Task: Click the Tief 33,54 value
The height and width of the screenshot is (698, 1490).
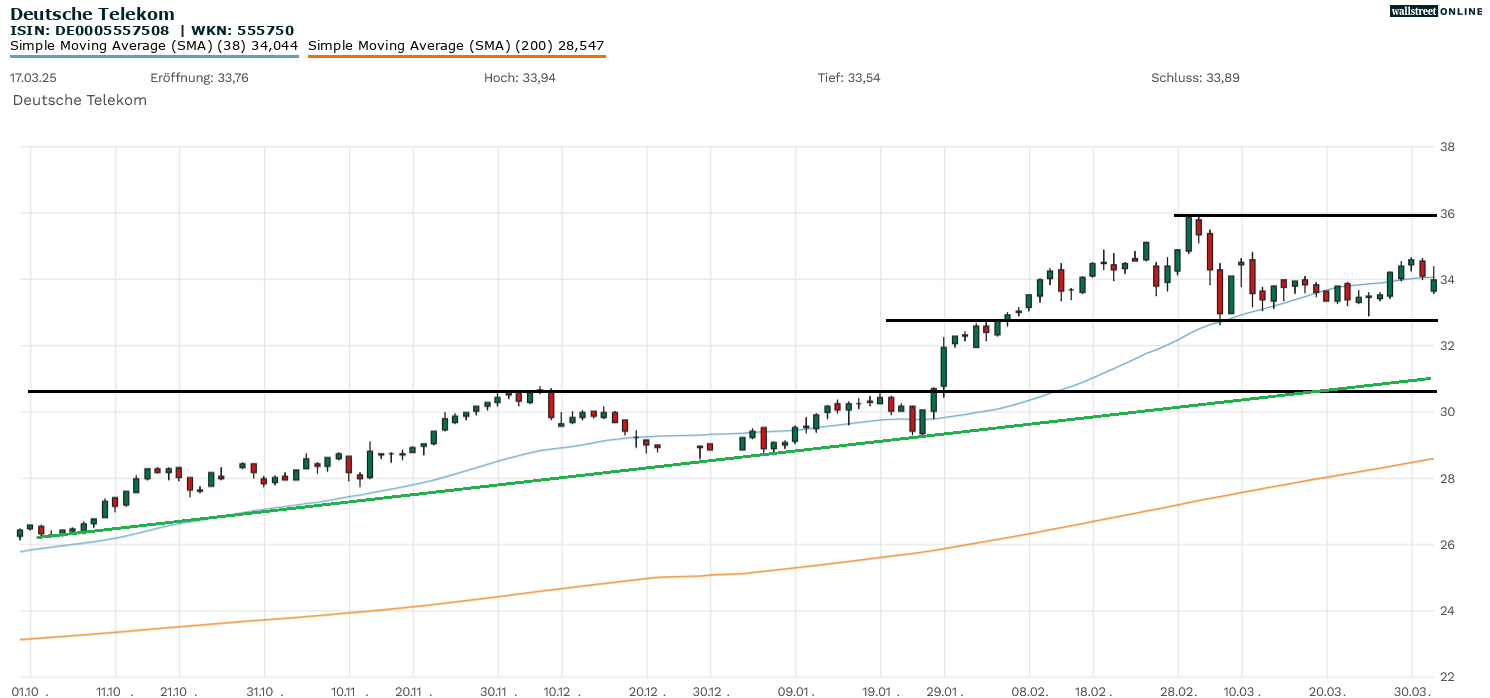Action: pos(849,78)
